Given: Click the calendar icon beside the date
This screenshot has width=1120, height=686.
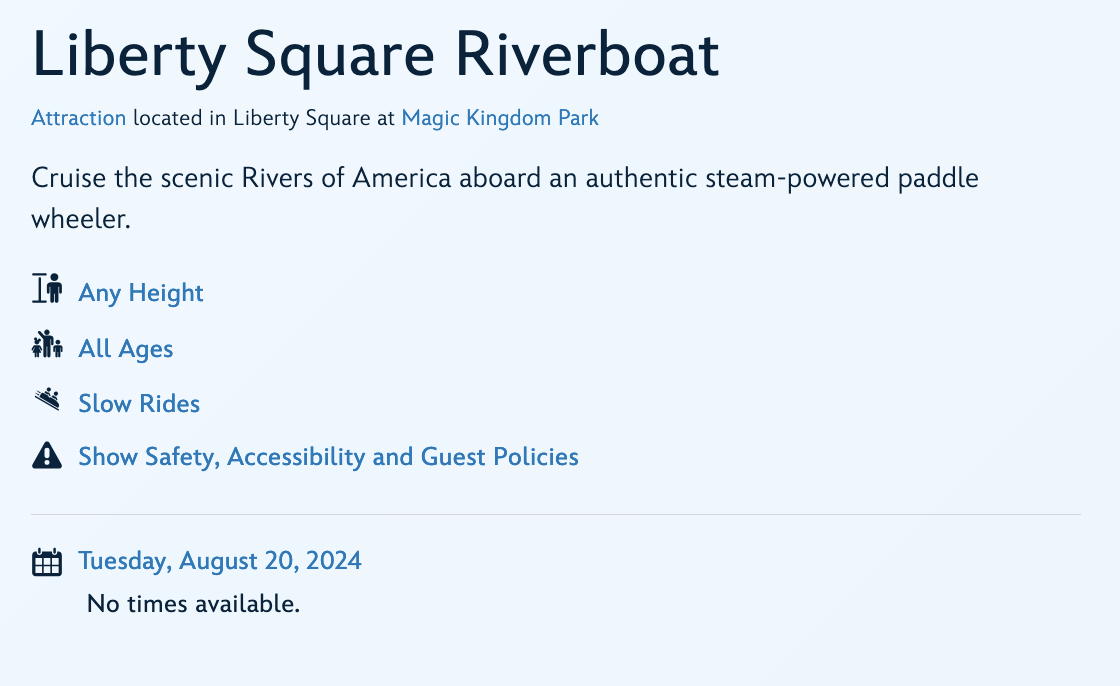Looking at the screenshot, I should 47,562.
